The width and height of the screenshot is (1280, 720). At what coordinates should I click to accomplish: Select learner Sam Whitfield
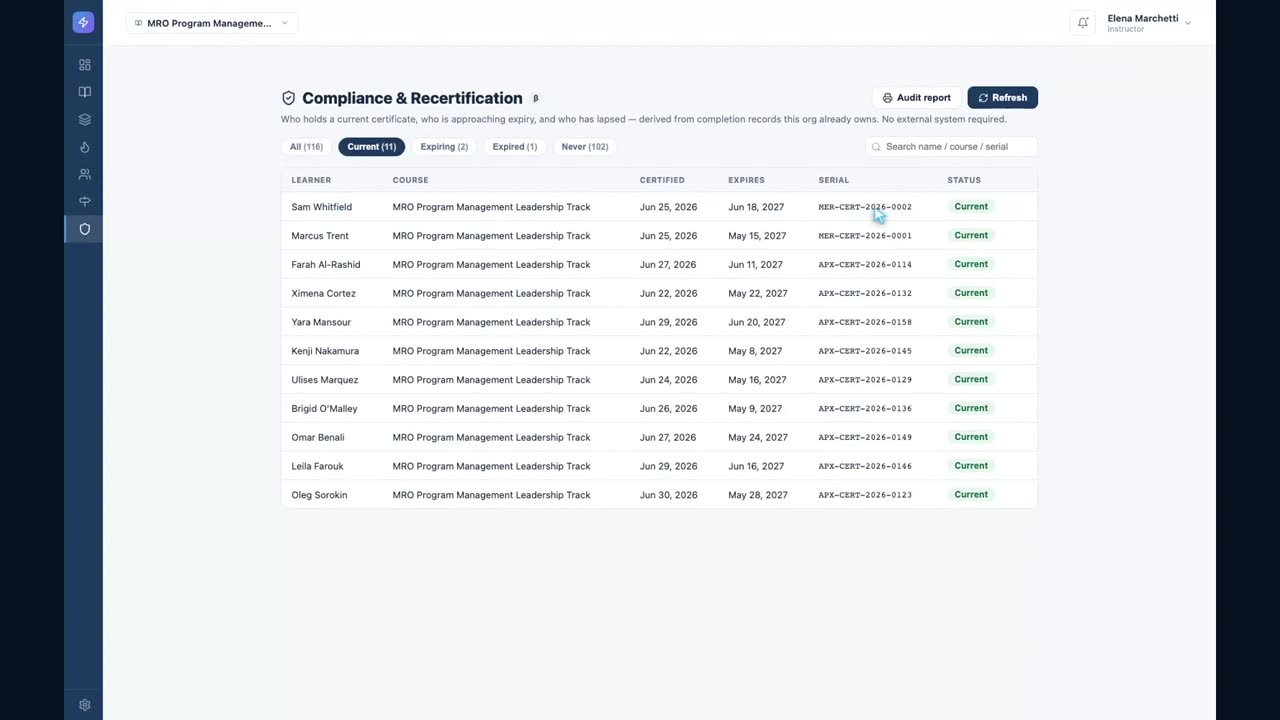coord(321,207)
